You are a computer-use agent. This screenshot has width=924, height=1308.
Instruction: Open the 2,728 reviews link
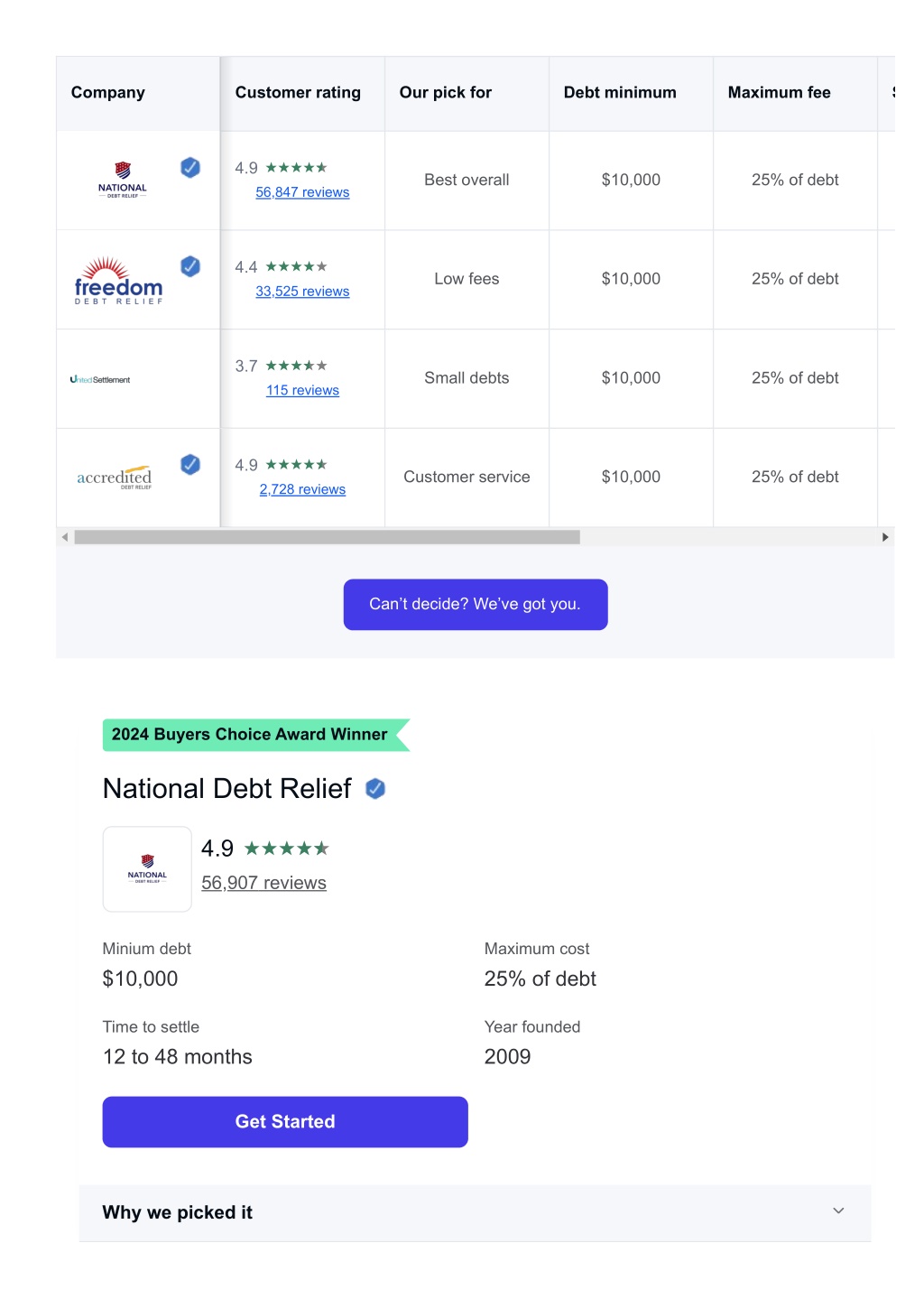(x=302, y=489)
